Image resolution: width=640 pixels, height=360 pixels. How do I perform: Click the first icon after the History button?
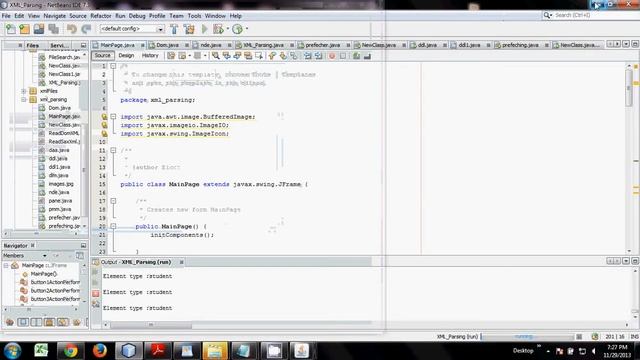(171, 56)
